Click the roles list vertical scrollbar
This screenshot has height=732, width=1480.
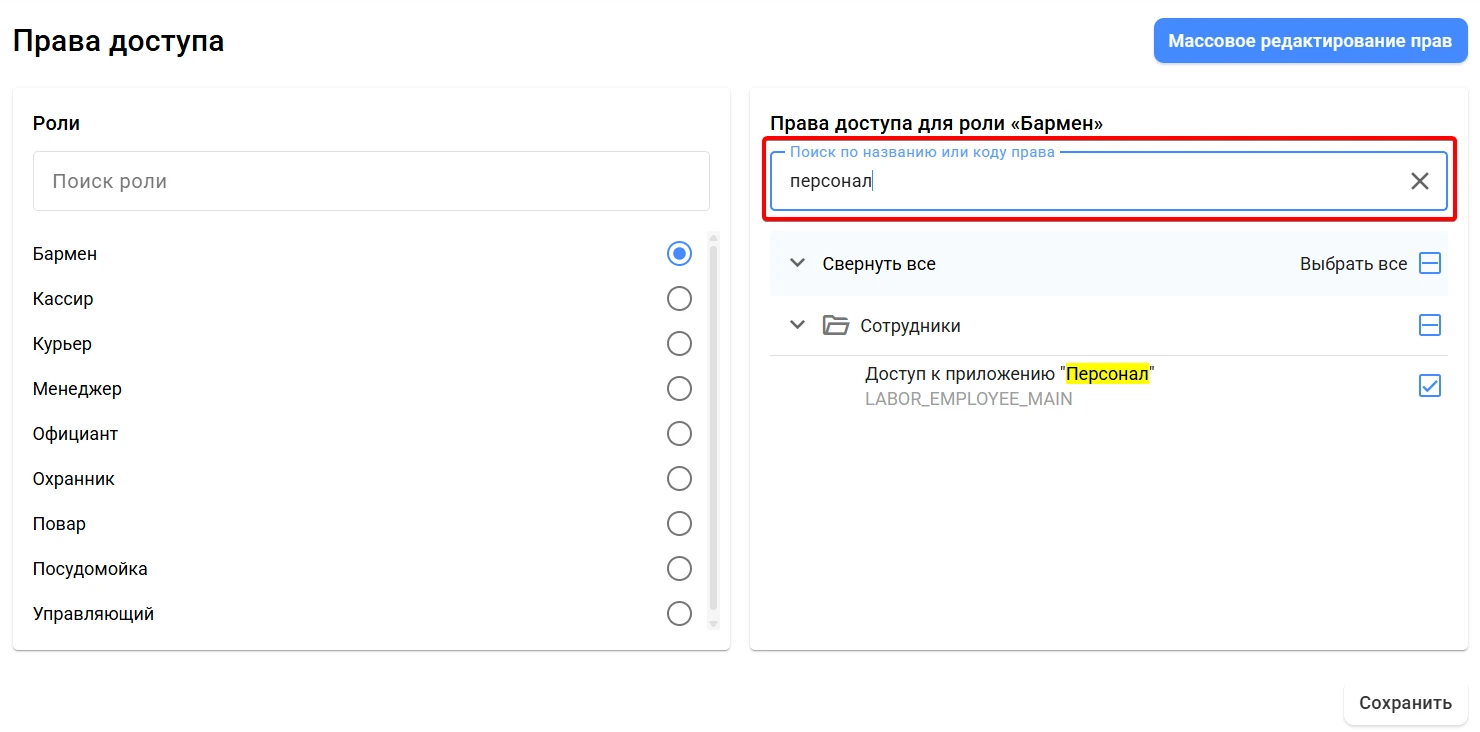tap(713, 430)
